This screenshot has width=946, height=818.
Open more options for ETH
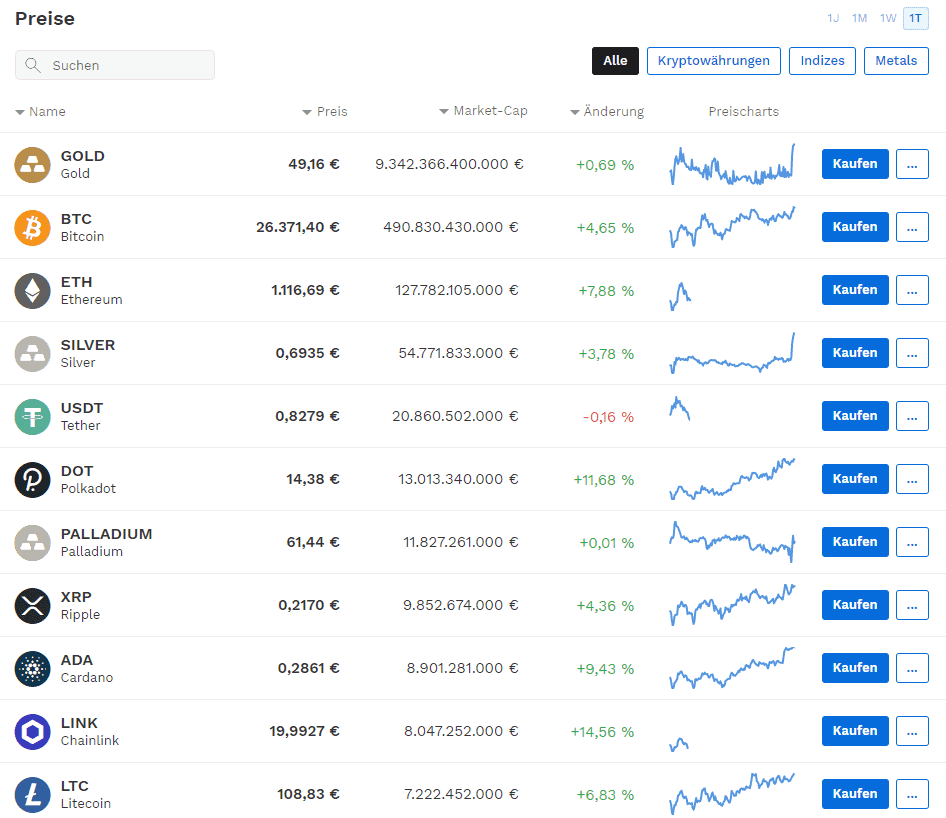click(x=912, y=290)
